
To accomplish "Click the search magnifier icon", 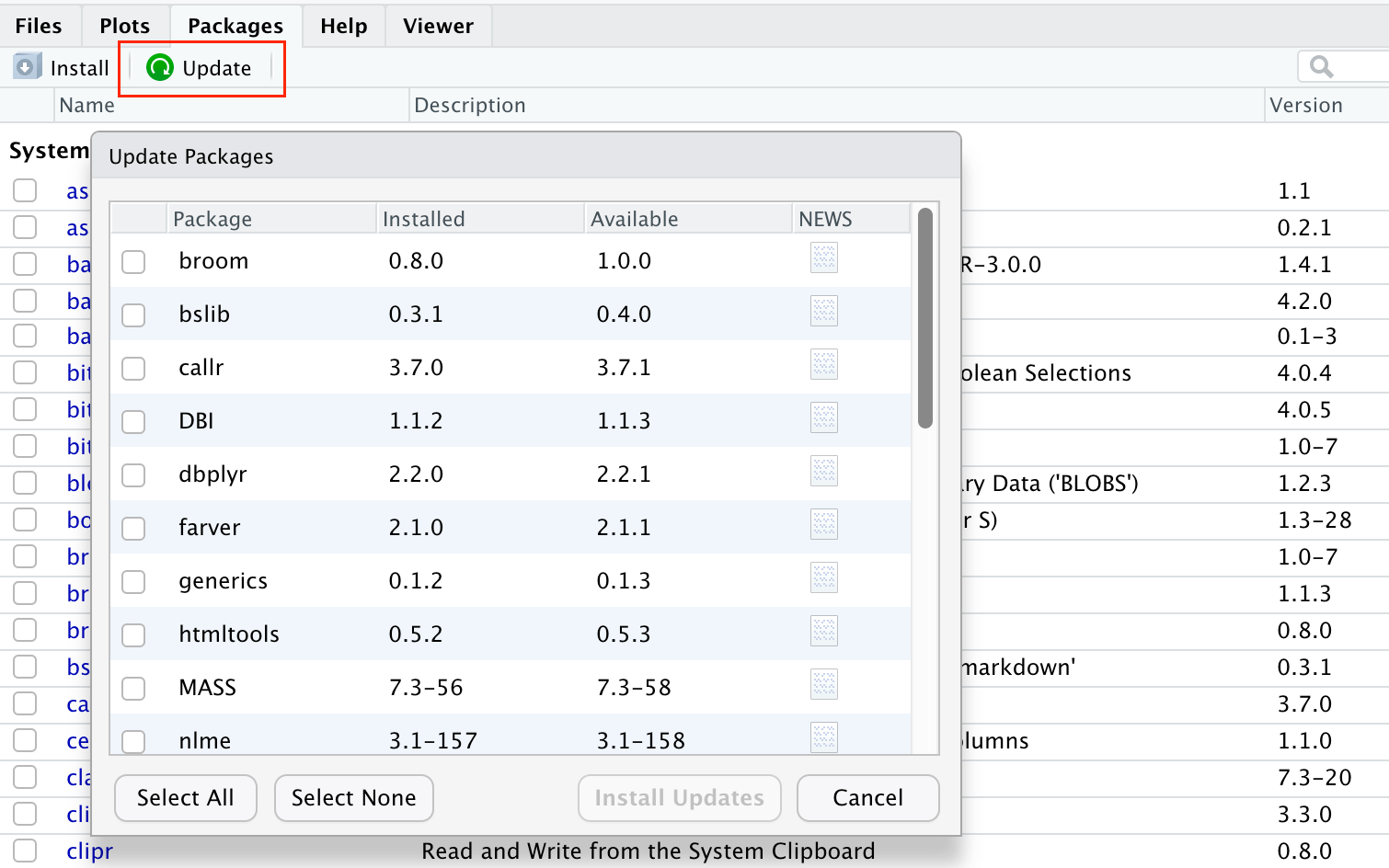I will point(1322,67).
